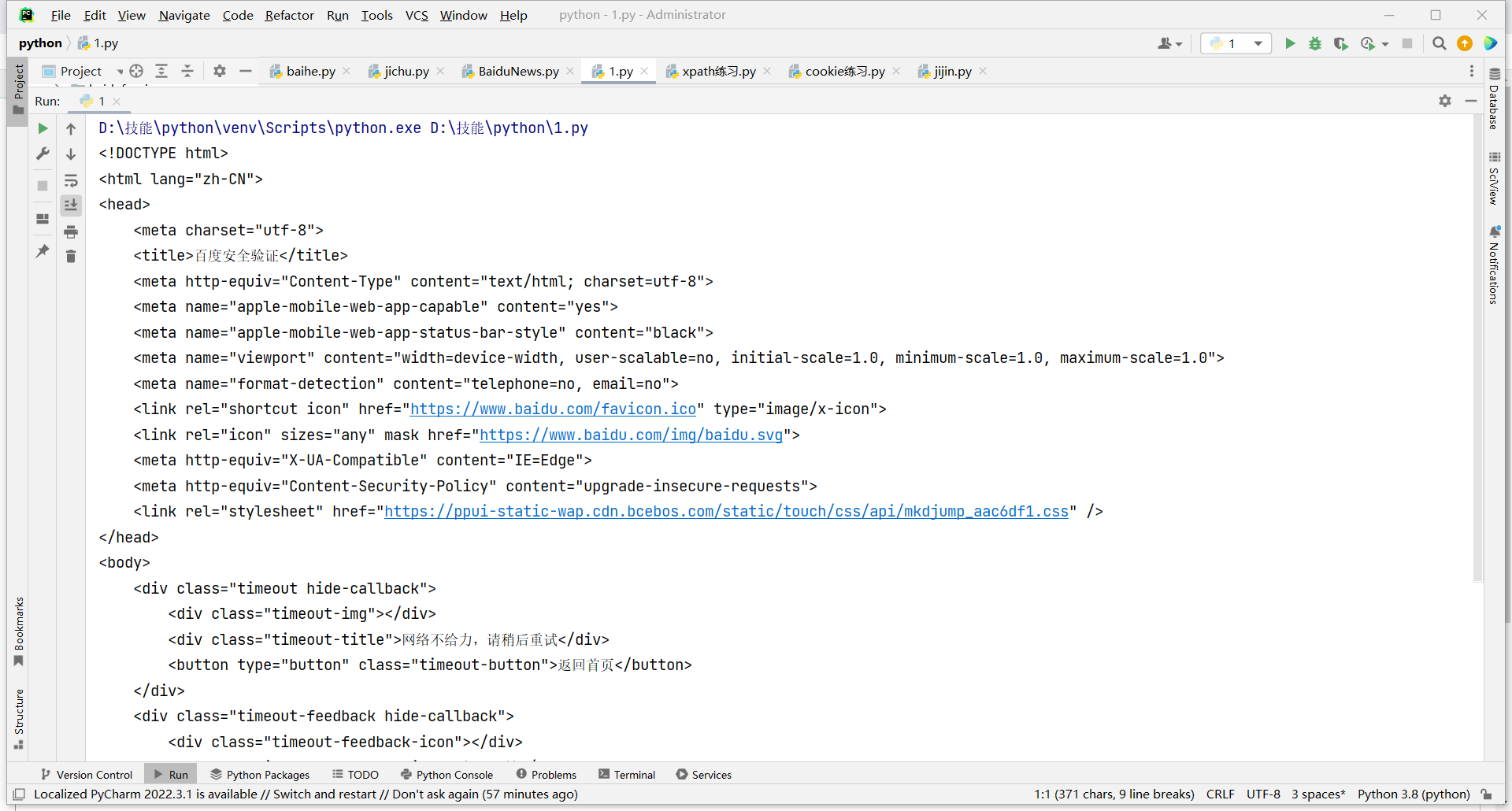
Task: Open the Problems tool window
Action: point(546,775)
